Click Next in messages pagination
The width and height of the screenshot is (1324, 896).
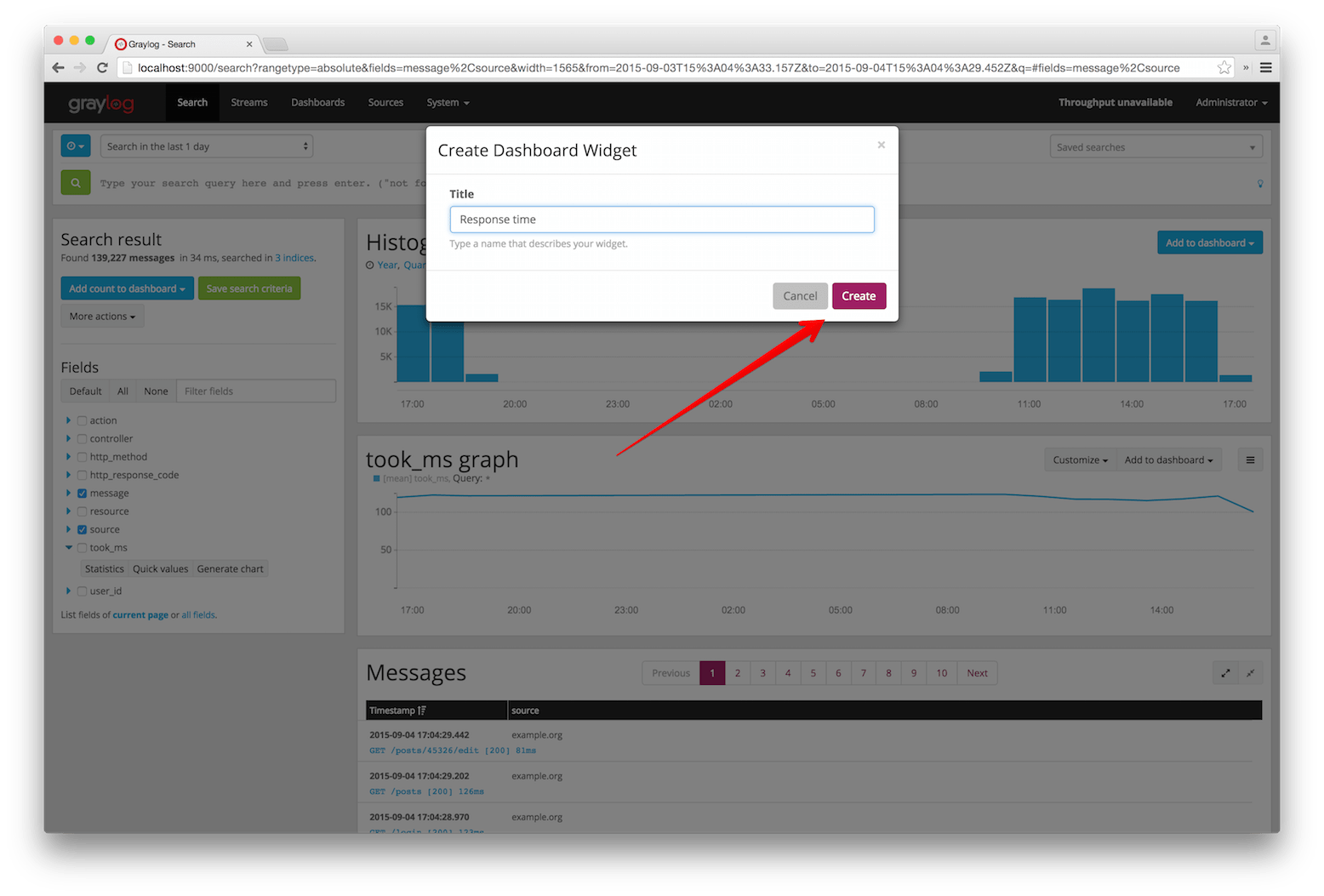click(977, 673)
